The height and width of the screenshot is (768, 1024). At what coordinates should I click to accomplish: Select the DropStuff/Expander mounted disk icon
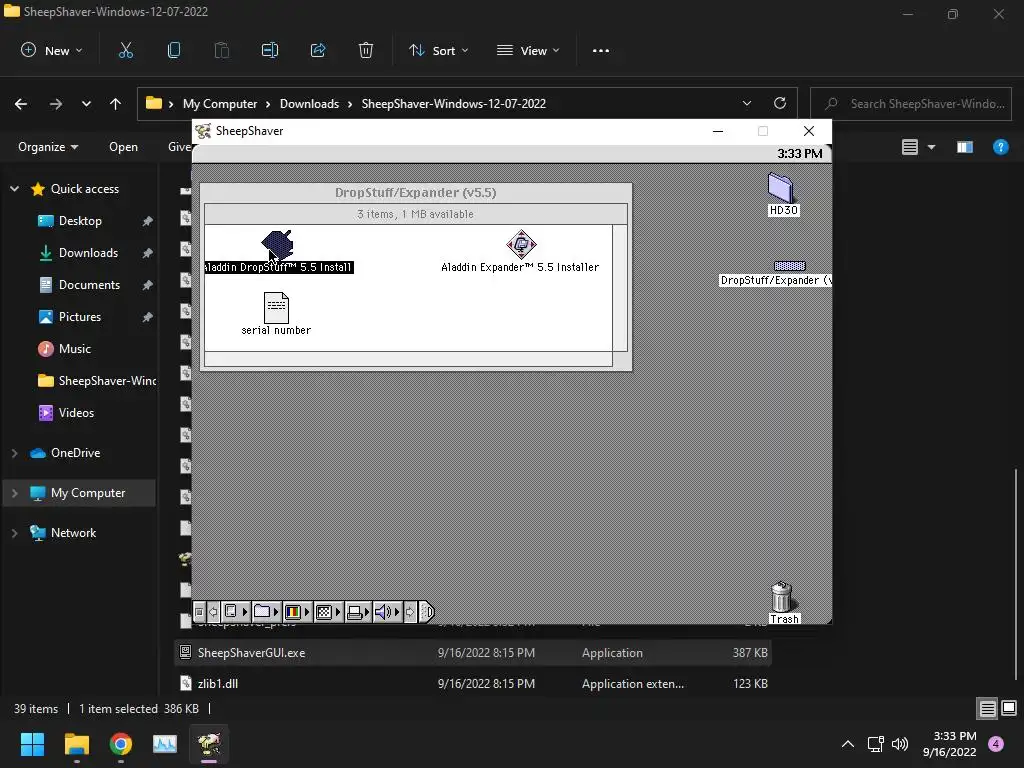[x=790, y=266]
